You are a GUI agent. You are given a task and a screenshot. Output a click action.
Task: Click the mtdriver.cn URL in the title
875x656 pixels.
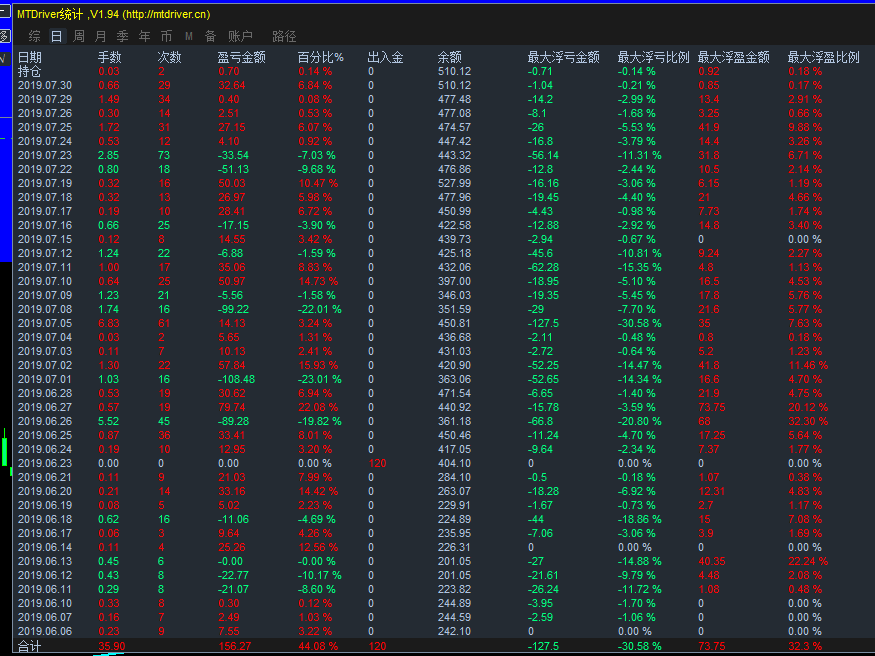166,15
